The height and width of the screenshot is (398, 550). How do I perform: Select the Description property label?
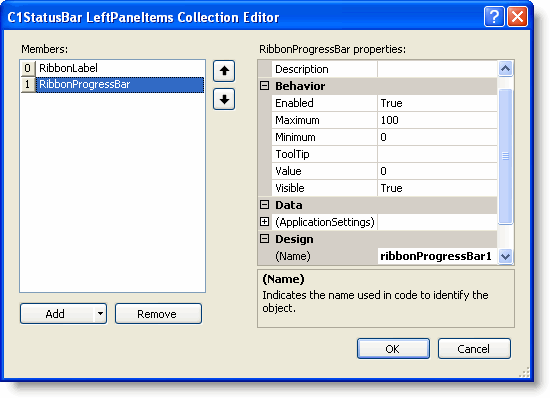[324, 69]
